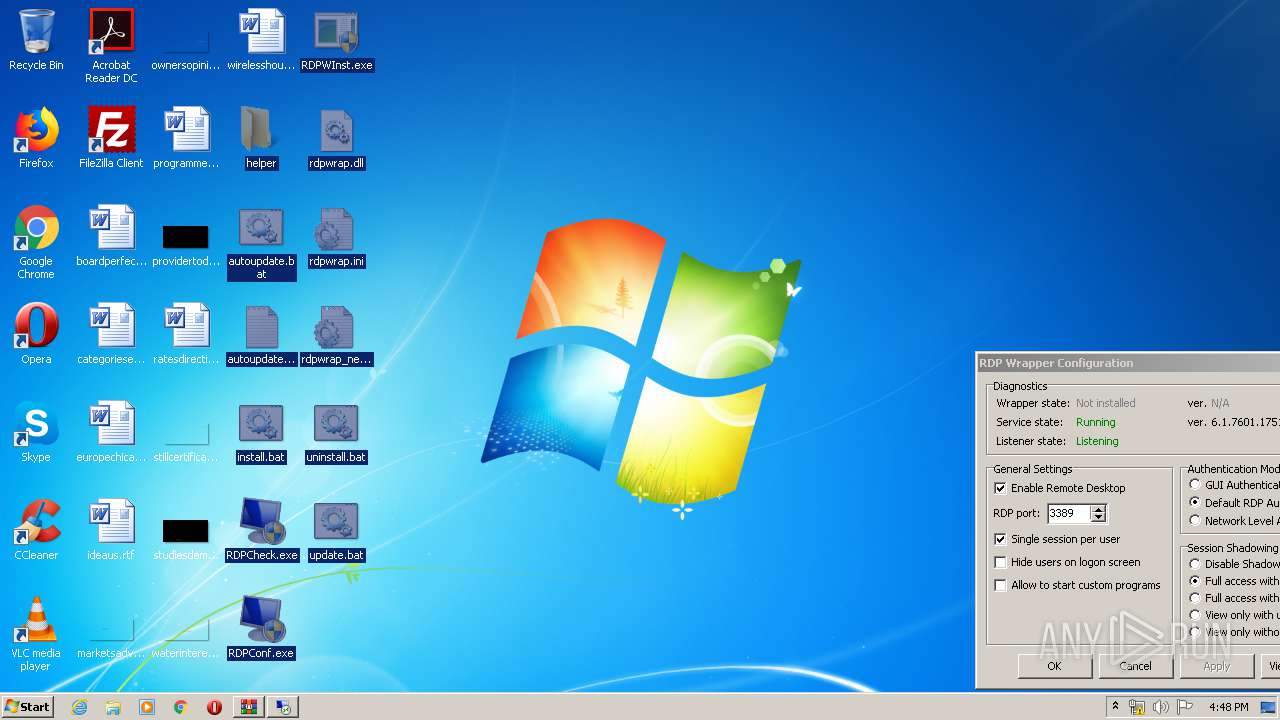Screen dimensions: 1280x720
Task: Select the ratesdirecti... Word document
Action: pos(186,334)
